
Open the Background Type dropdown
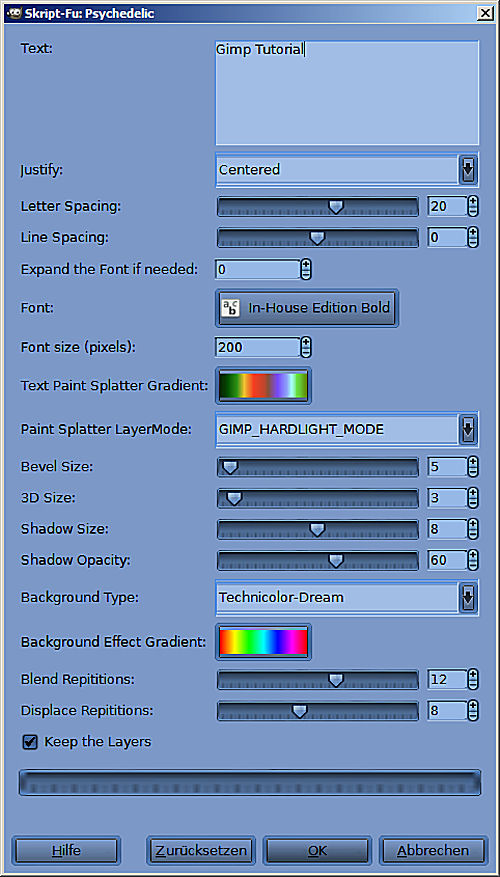pyautogui.click(x=347, y=597)
